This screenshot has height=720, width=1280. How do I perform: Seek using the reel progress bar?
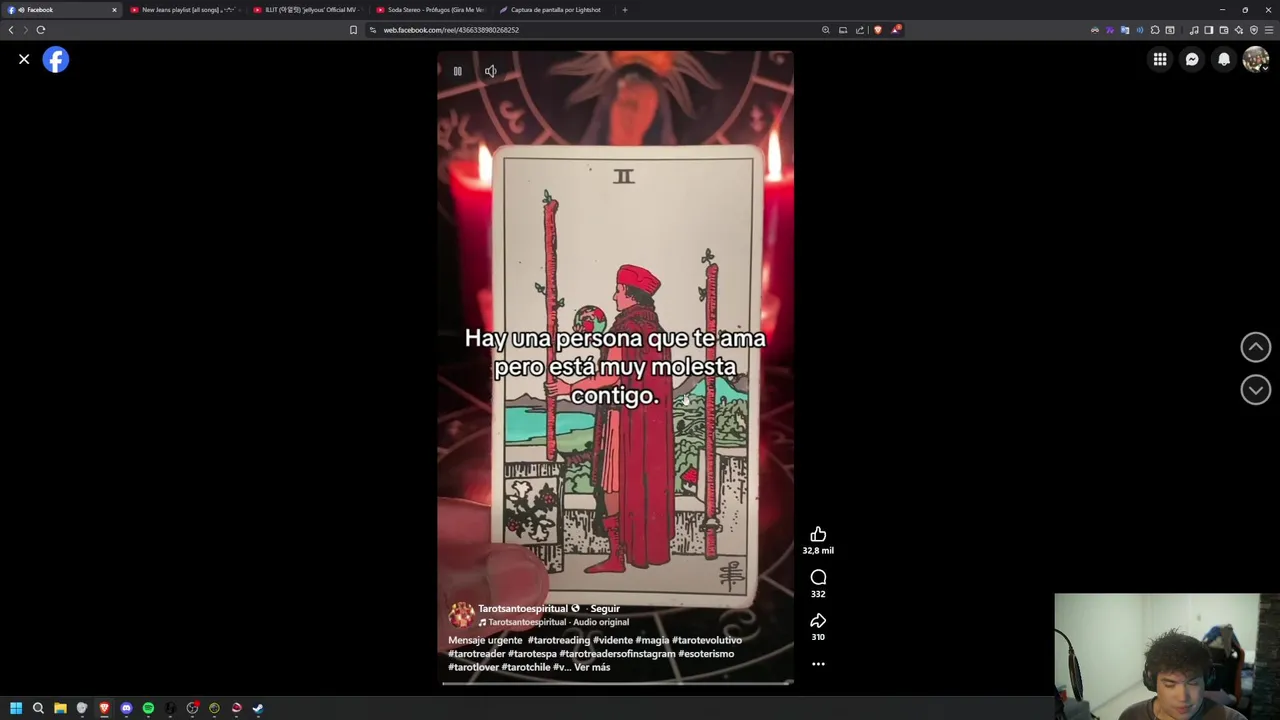point(617,683)
